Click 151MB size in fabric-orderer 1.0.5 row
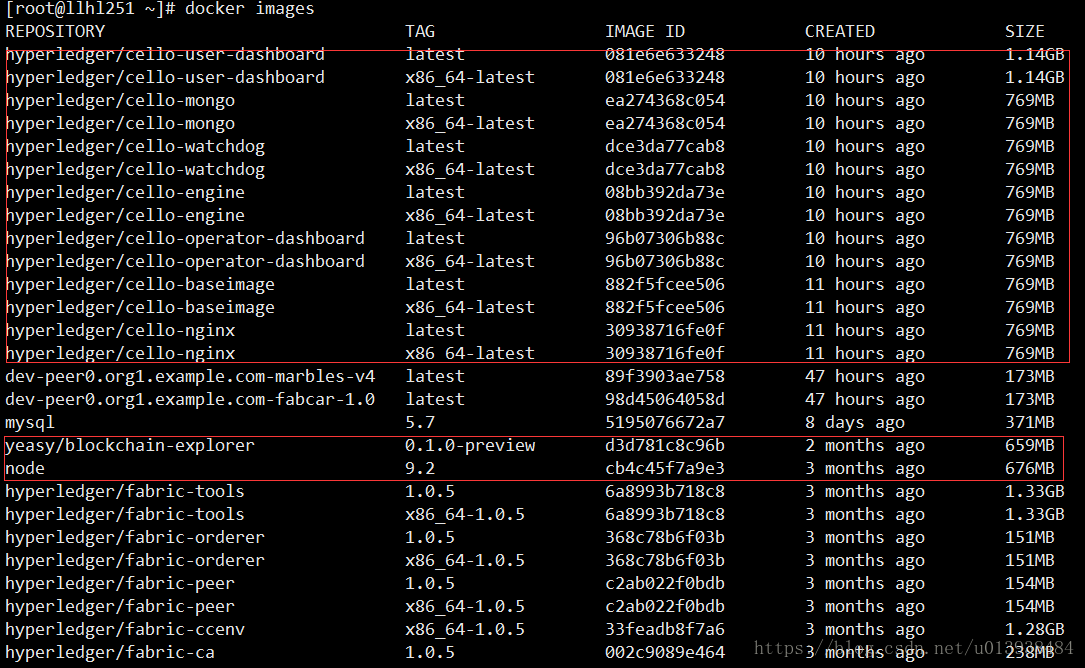Image resolution: width=1085 pixels, height=668 pixels. pyautogui.click(x=1030, y=537)
